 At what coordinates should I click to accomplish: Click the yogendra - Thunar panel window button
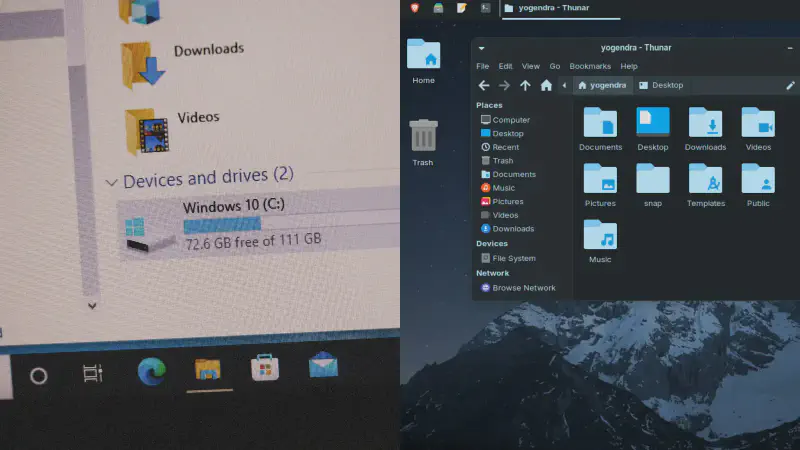coord(561,8)
